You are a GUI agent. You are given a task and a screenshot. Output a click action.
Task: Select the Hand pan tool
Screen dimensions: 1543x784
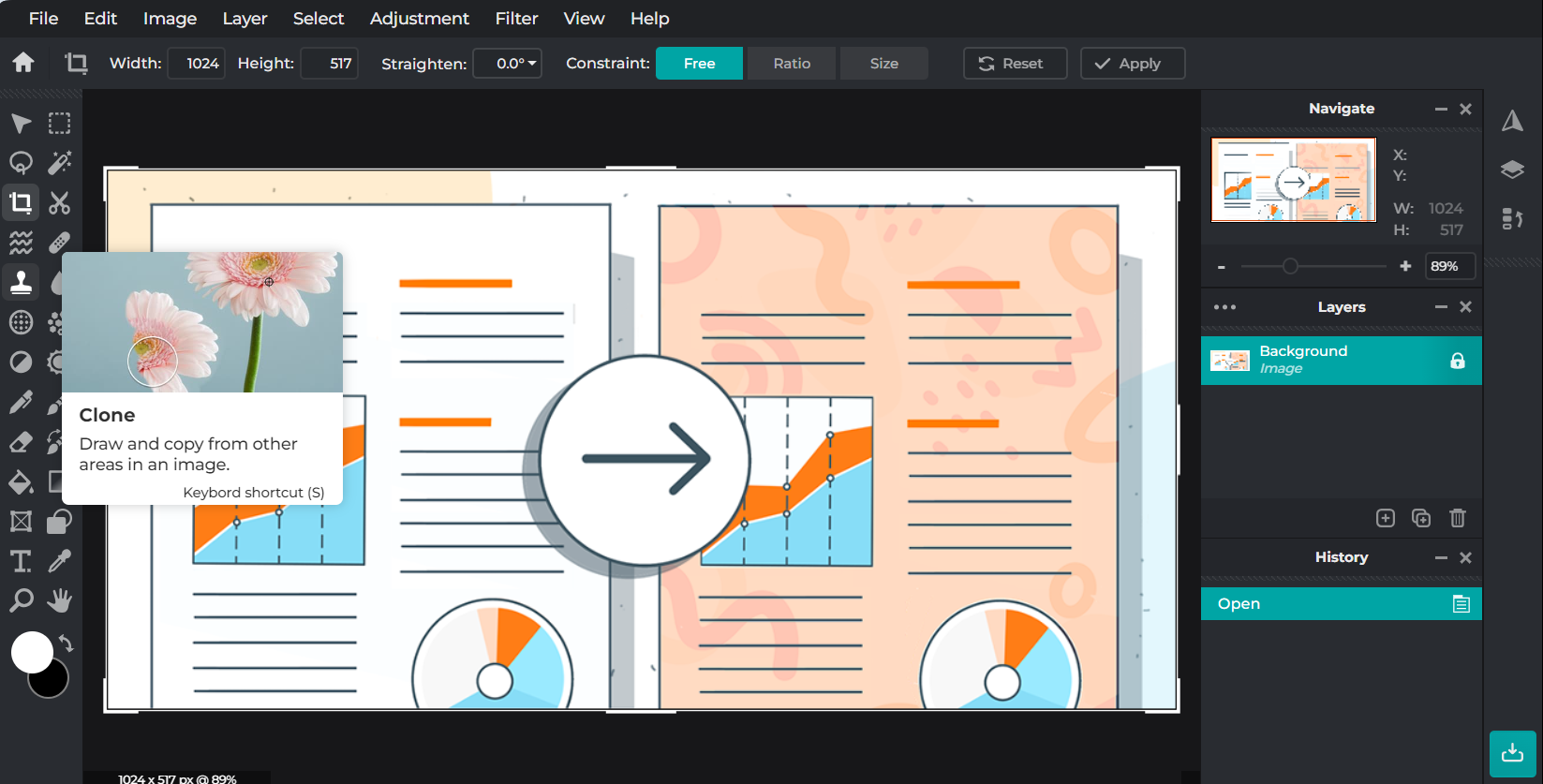coord(60,600)
